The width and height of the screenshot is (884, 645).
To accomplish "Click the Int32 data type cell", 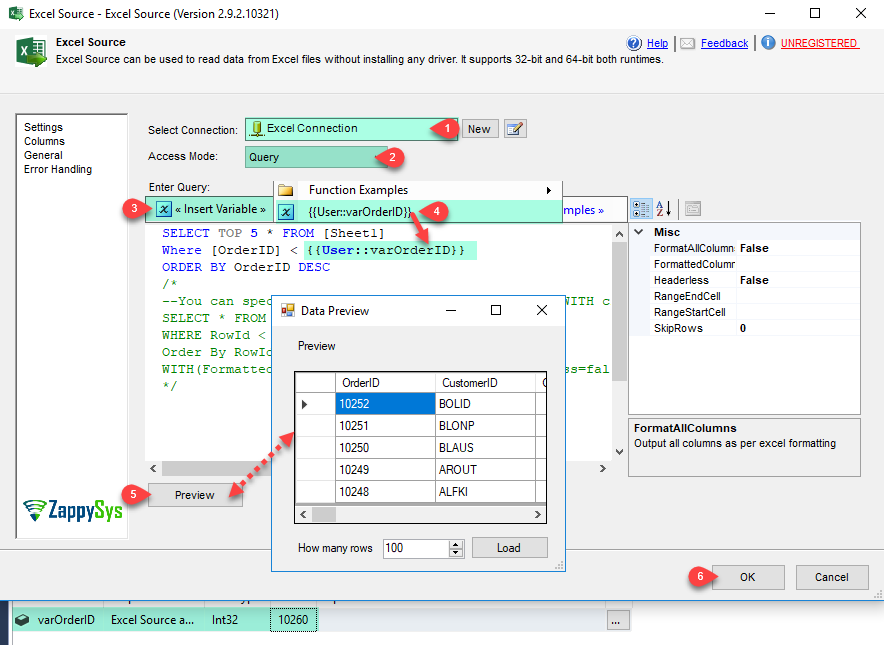I will [238, 620].
